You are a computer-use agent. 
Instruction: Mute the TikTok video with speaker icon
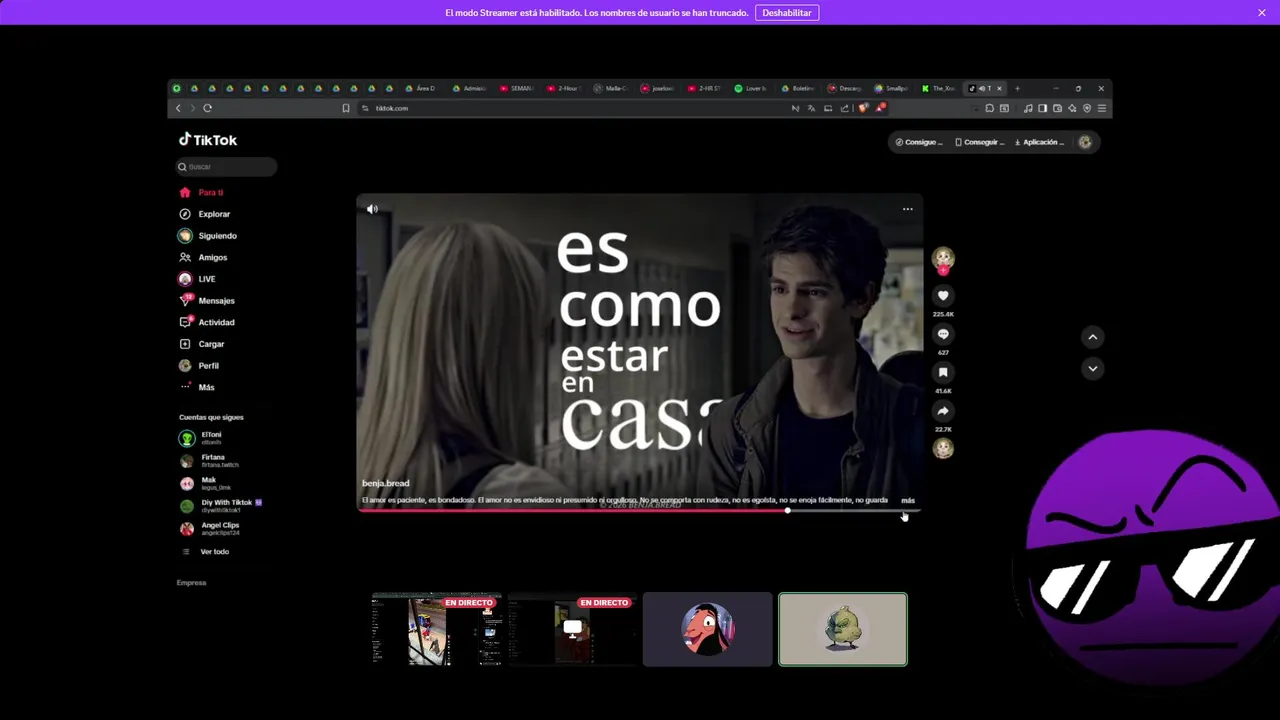pyautogui.click(x=372, y=209)
